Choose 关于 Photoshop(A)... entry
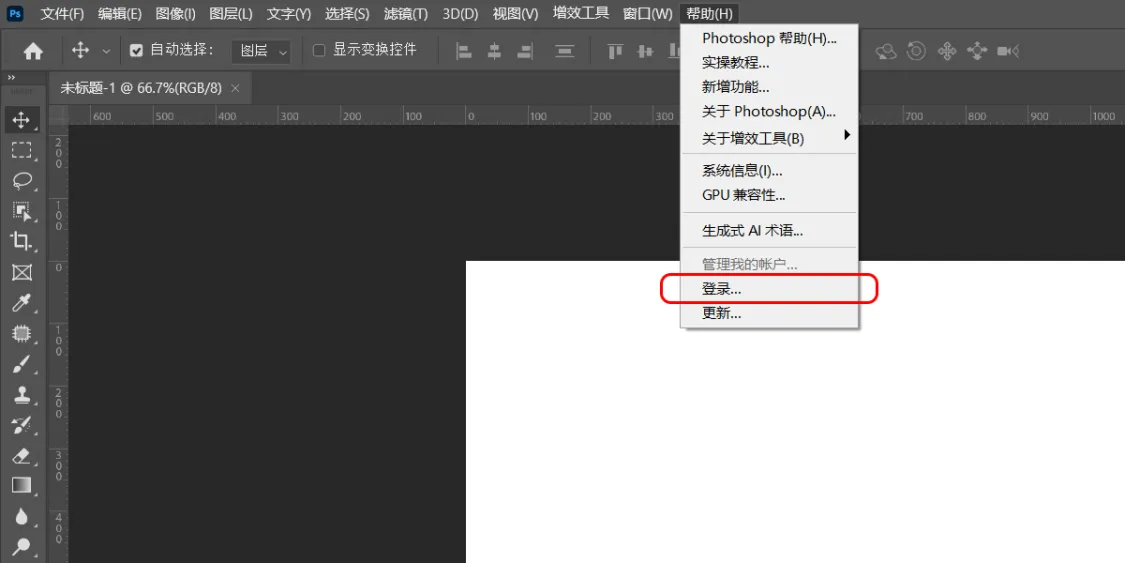This screenshot has width=1125, height=563. pyautogui.click(x=769, y=112)
